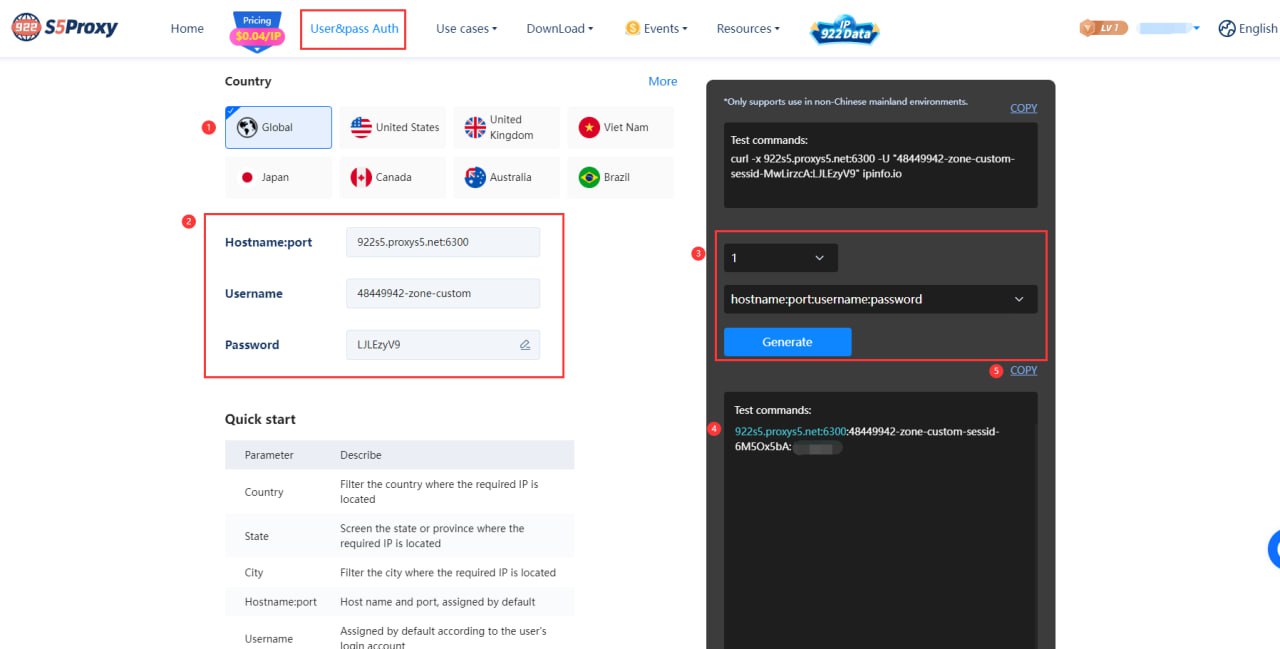Click the globe language icon
Image resolution: width=1280 pixels, height=649 pixels.
click(1227, 28)
